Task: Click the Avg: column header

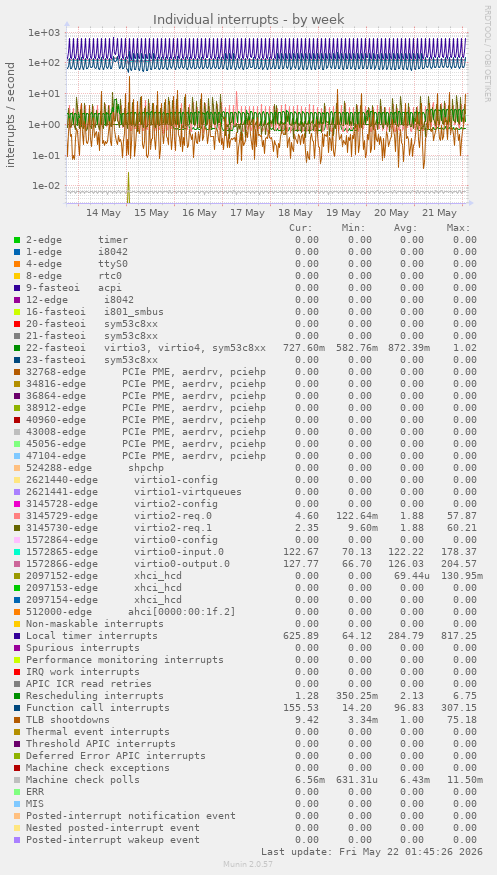Action: click(406, 228)
